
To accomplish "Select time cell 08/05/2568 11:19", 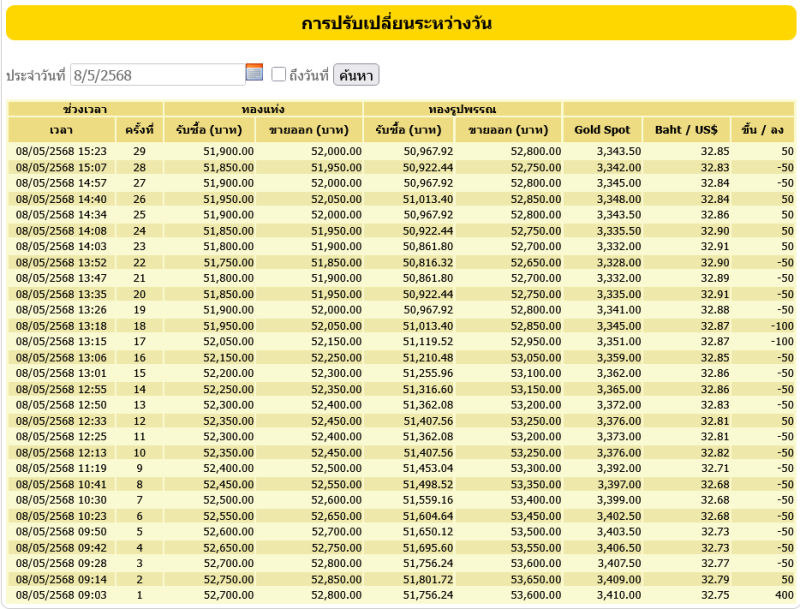I will click(x=61, y=468).
